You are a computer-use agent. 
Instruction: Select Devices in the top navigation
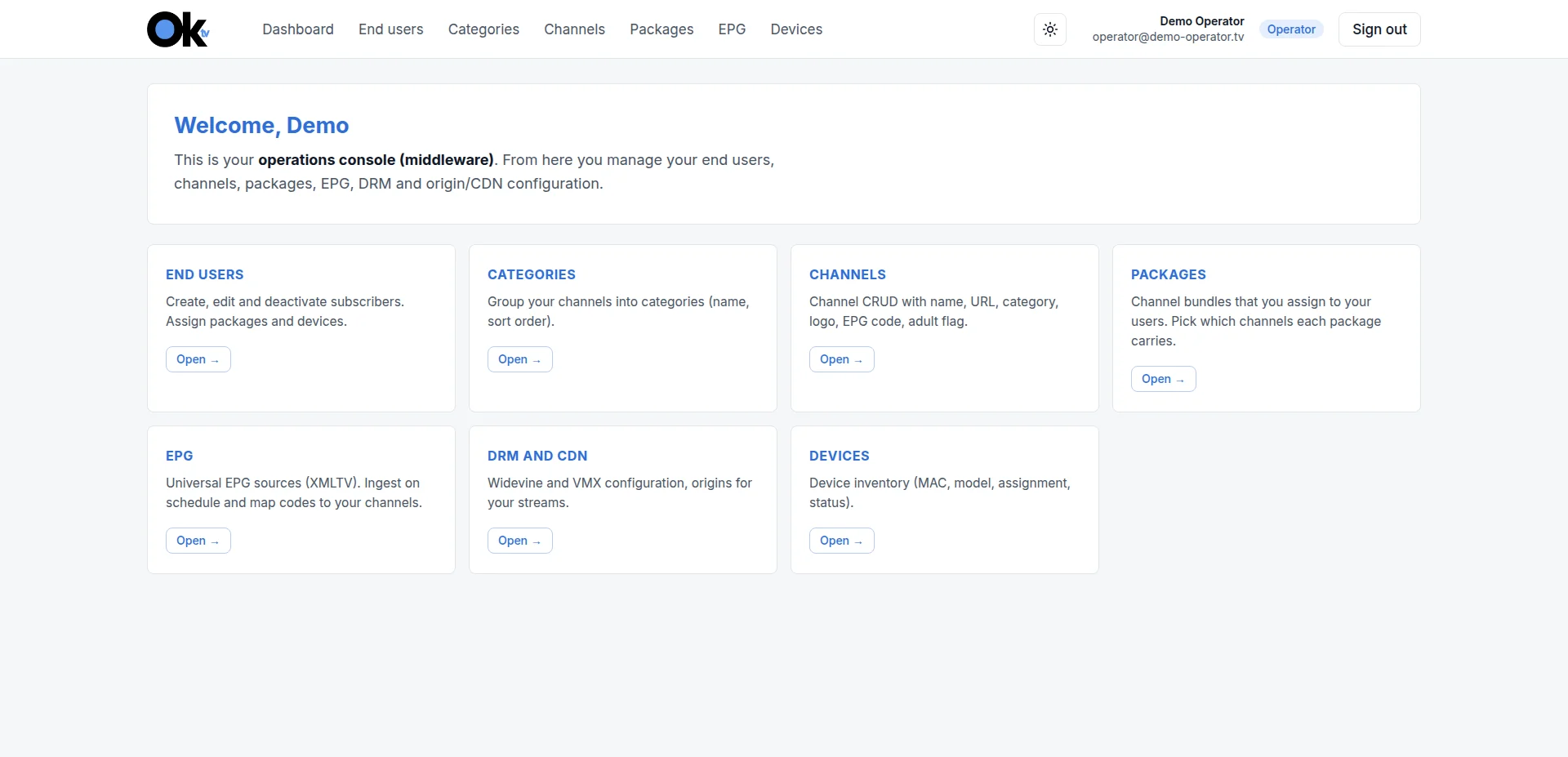(x=796, y=29)
